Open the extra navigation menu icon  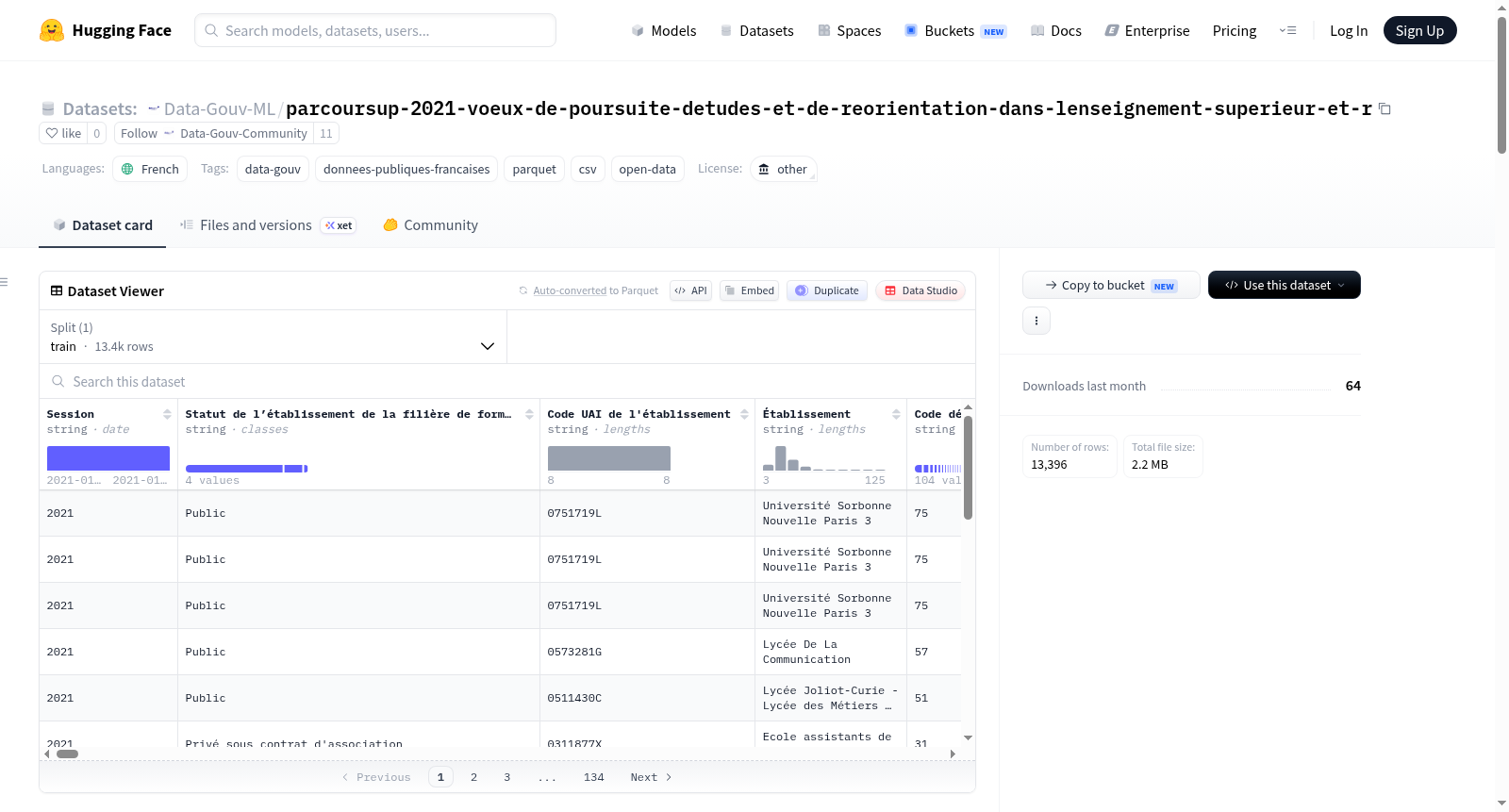tap(1287, 30)
